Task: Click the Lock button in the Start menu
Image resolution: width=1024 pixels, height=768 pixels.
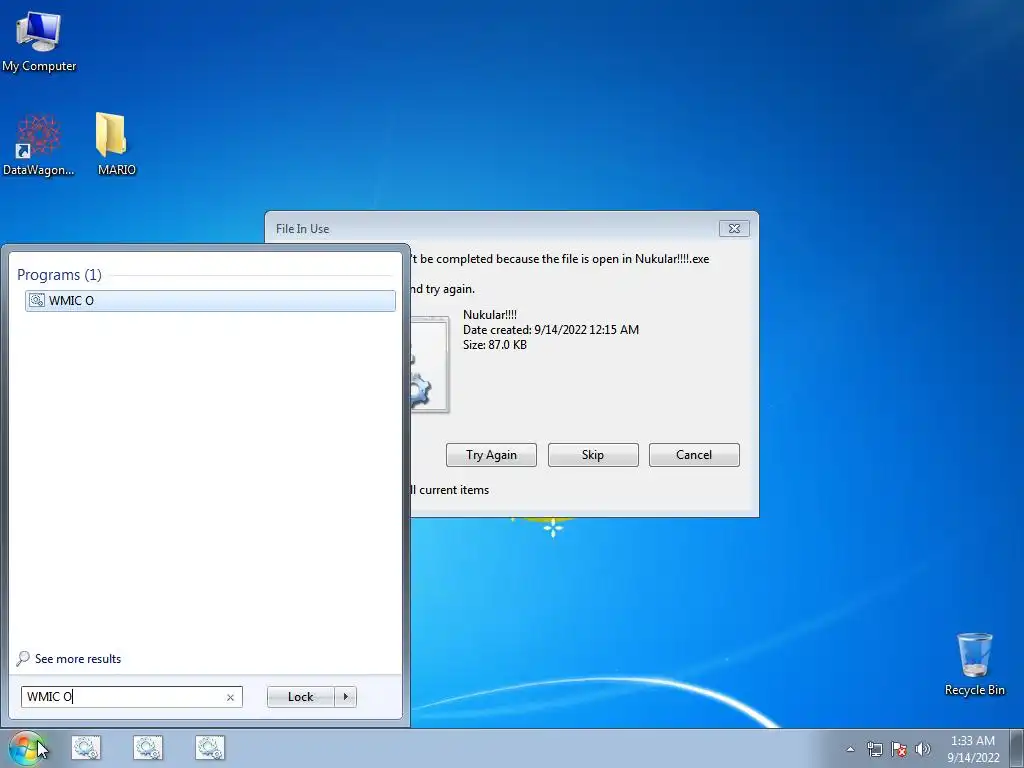Action: [300, 697]
